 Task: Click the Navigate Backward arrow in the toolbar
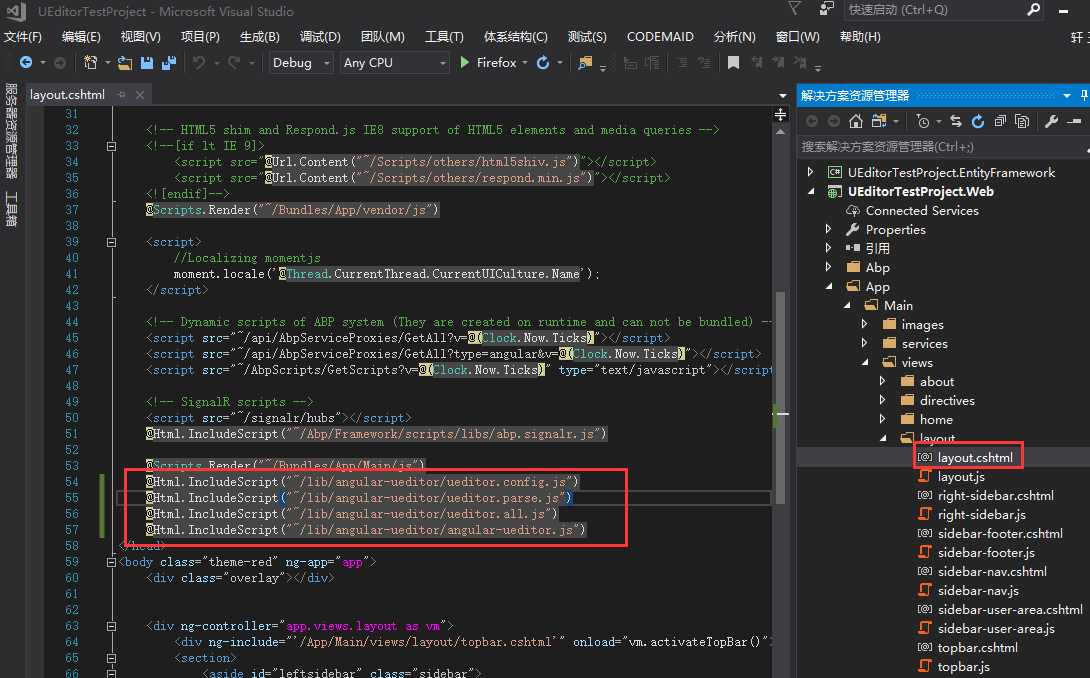[26, 63]
